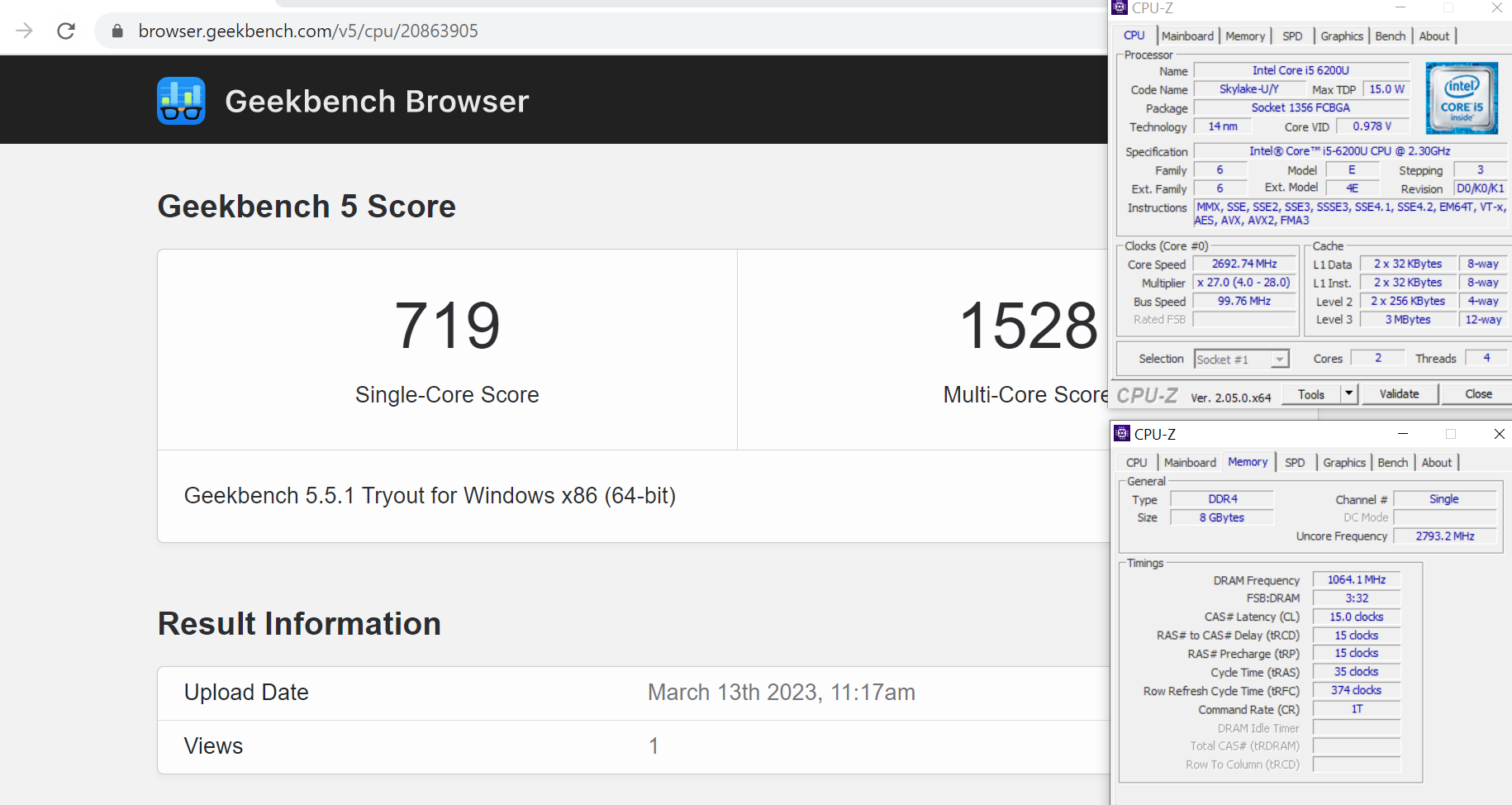
Task: Select Graphics tab in upper CPU-Z window
Action: [x=1342, y=36]
